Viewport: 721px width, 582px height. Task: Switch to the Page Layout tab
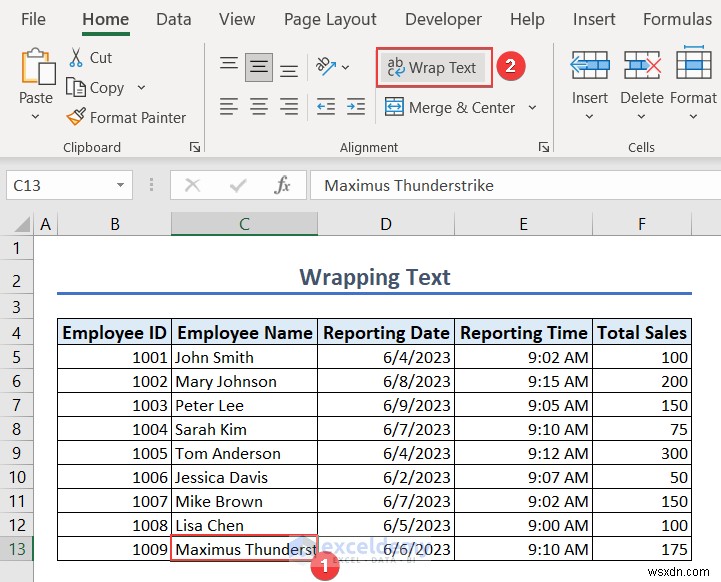330,19
